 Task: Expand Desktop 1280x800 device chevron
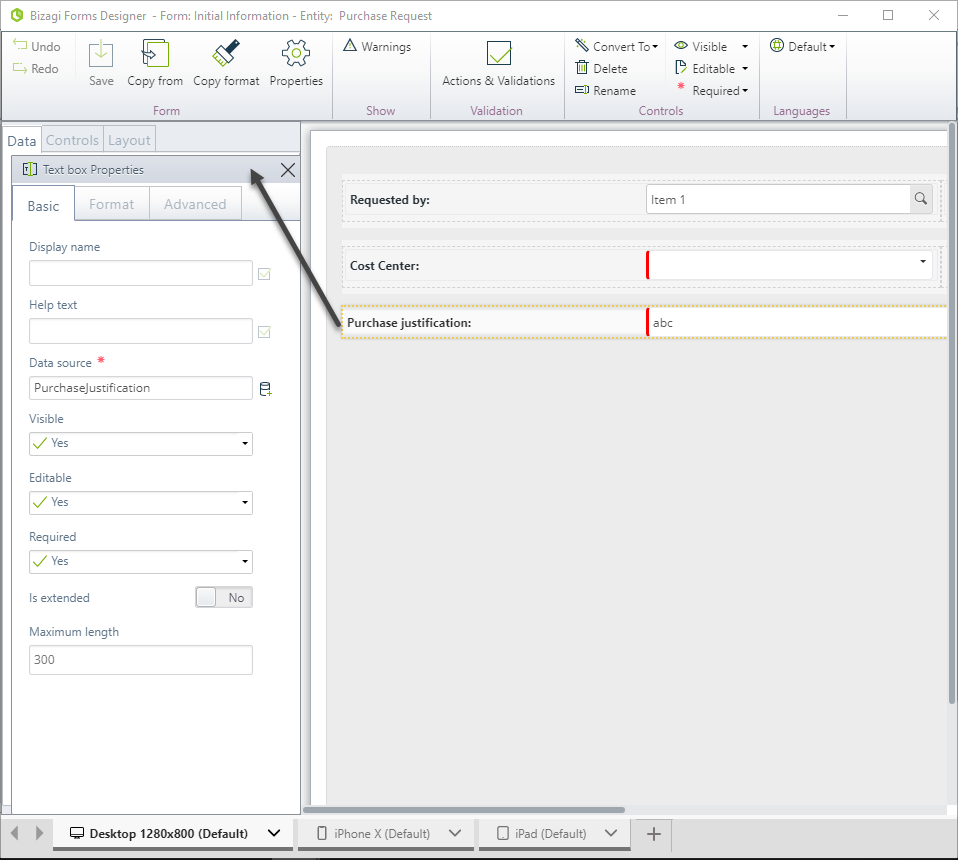point(274,833)
